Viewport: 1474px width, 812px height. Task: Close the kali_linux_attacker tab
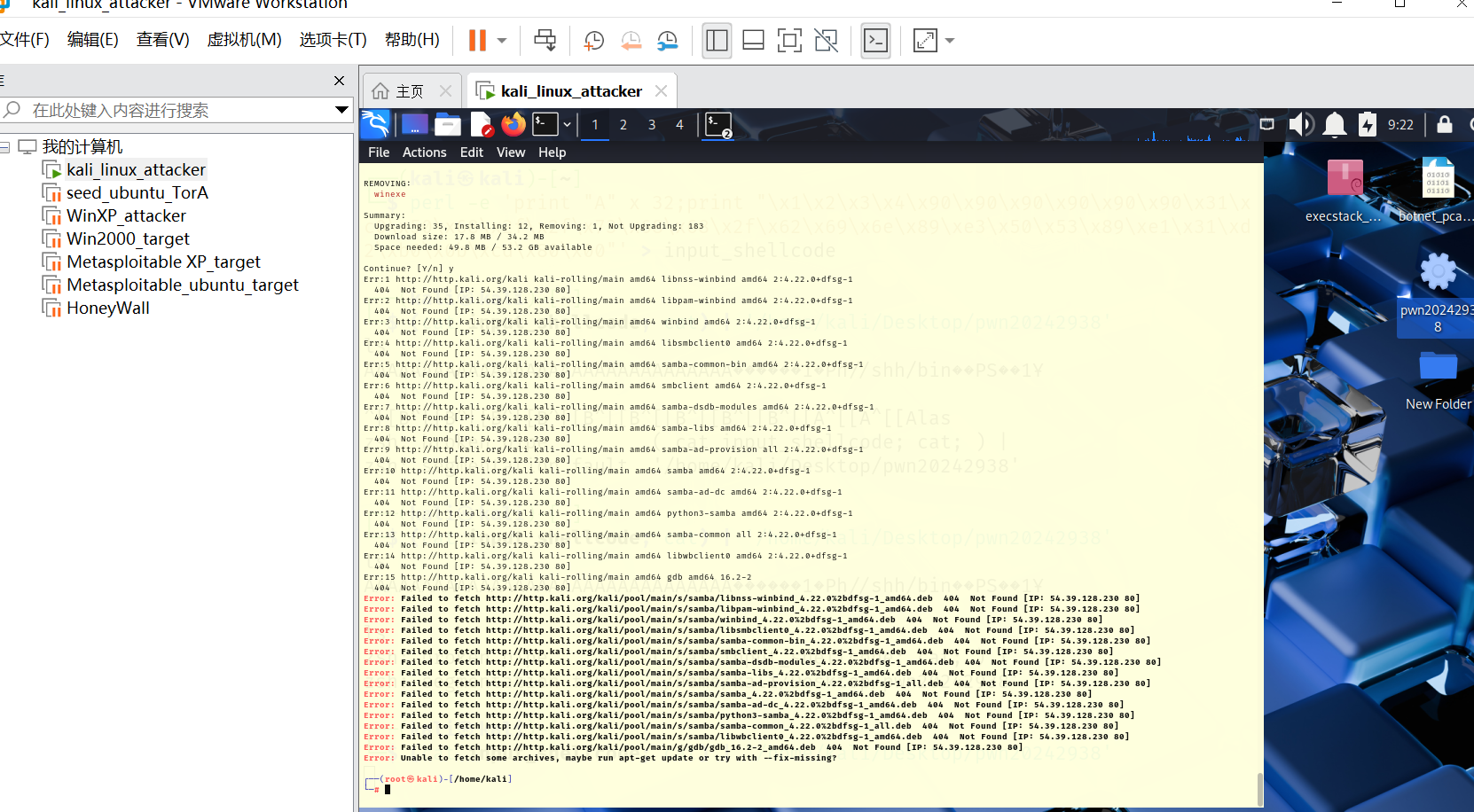(661, 90)
